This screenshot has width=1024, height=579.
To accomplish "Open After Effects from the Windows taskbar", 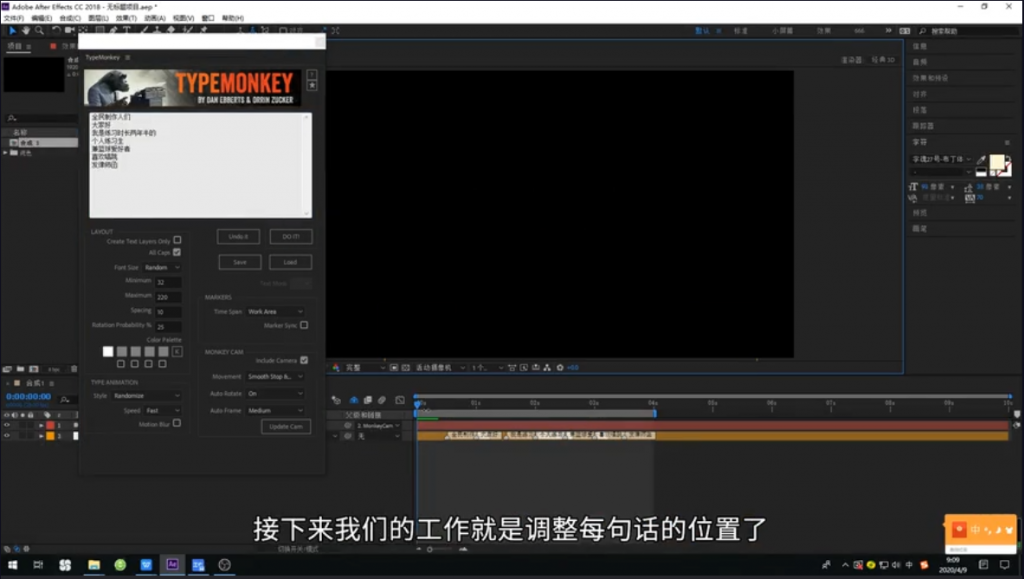I will click(x=172, y=565).
